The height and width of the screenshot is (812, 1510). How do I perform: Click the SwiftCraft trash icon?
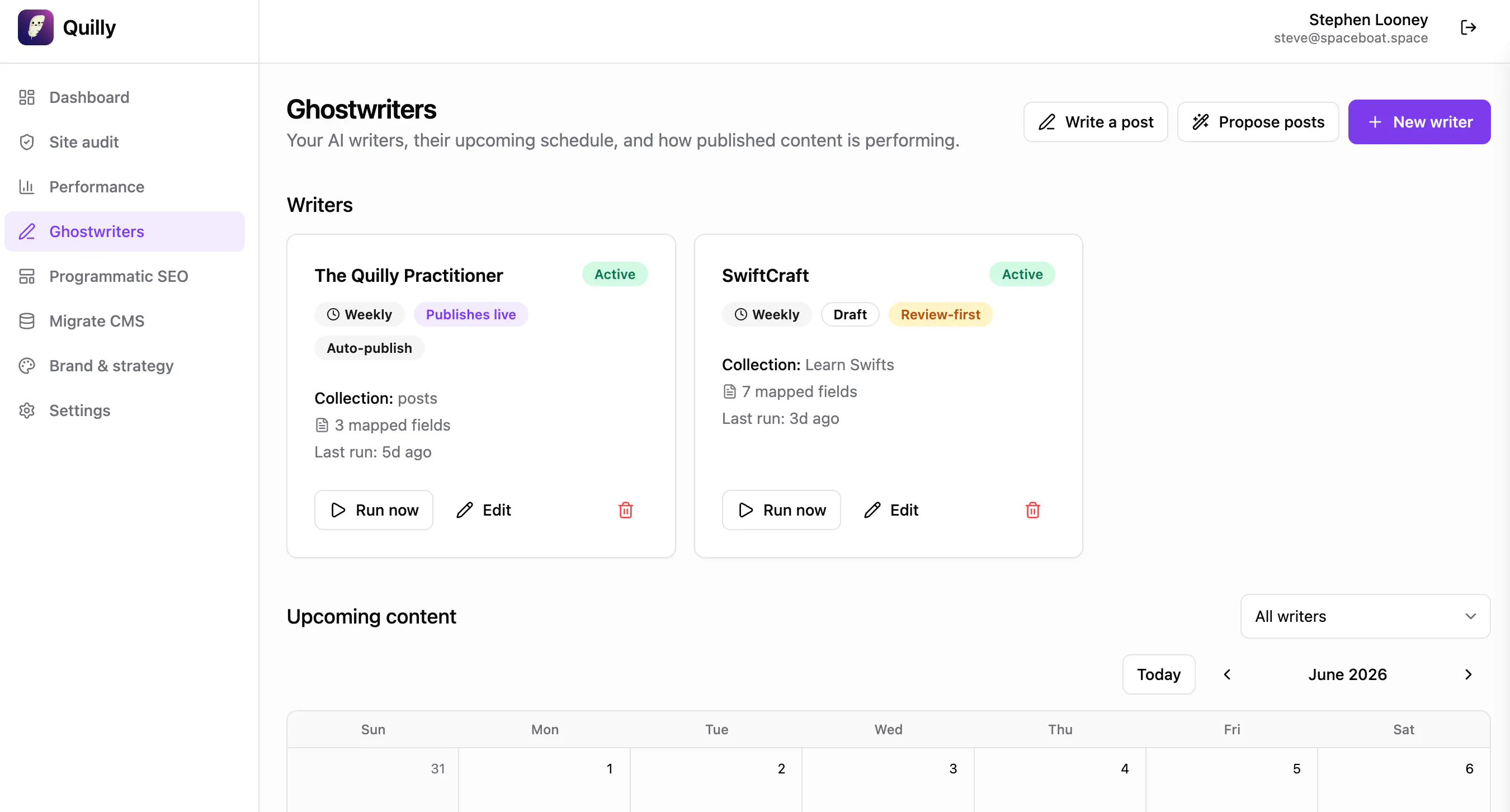point(1033,510)
